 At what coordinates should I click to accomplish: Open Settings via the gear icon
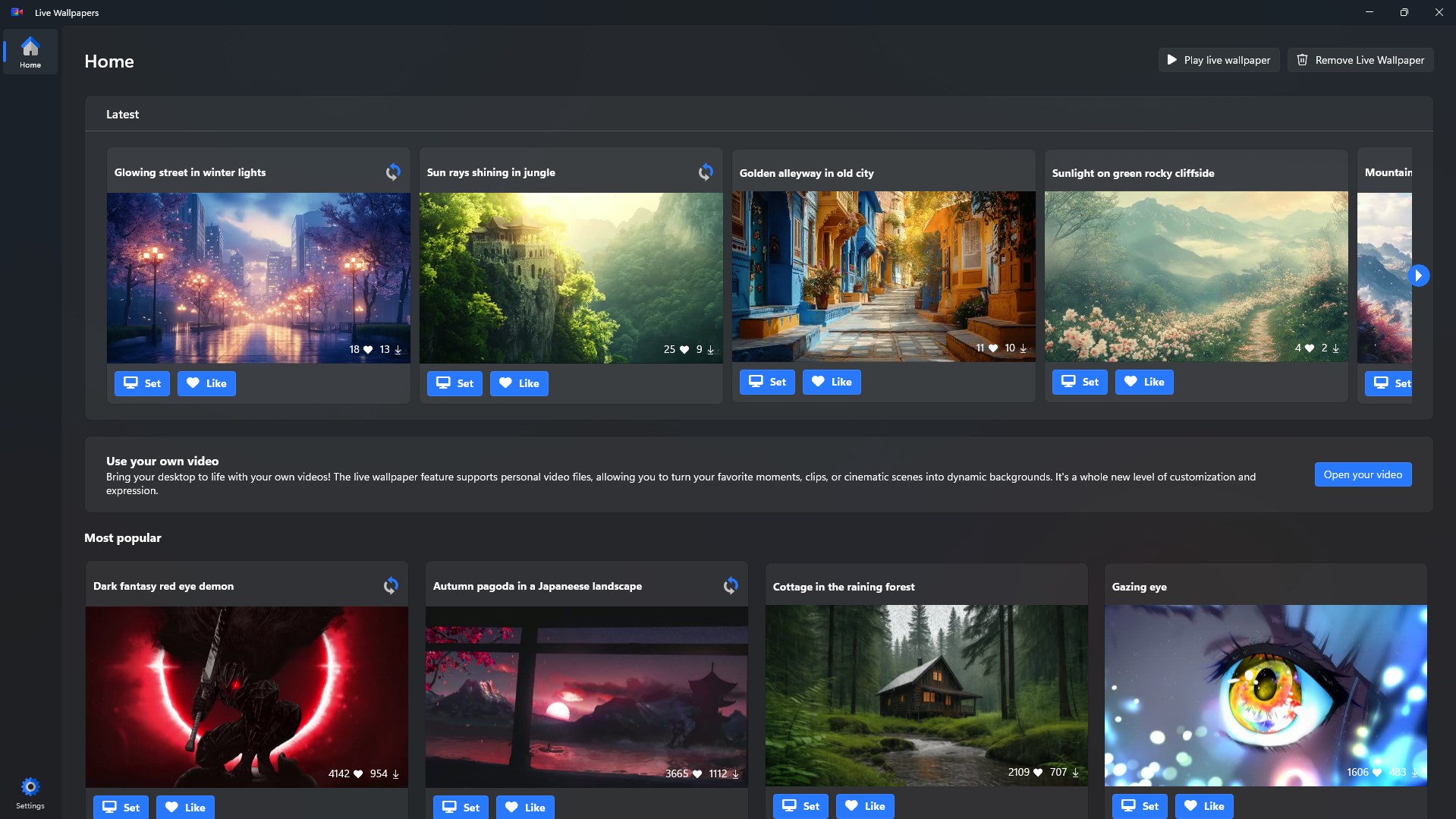pos(30,786)
